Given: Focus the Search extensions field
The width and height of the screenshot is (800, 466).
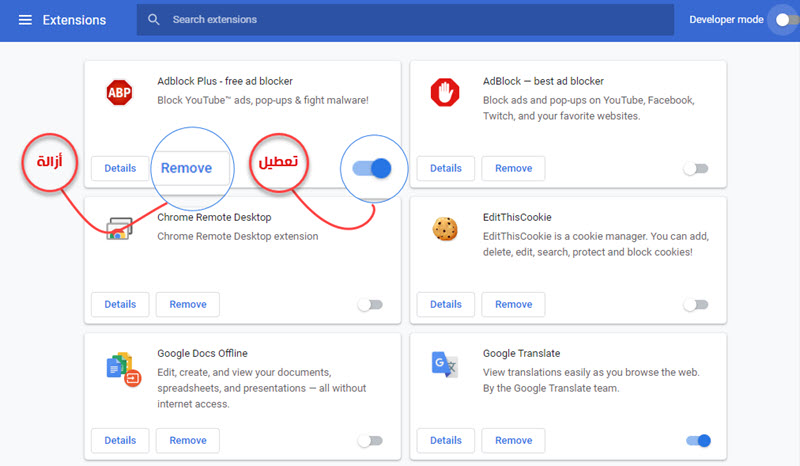Looking at the screenshot, I should click(405, 20).
